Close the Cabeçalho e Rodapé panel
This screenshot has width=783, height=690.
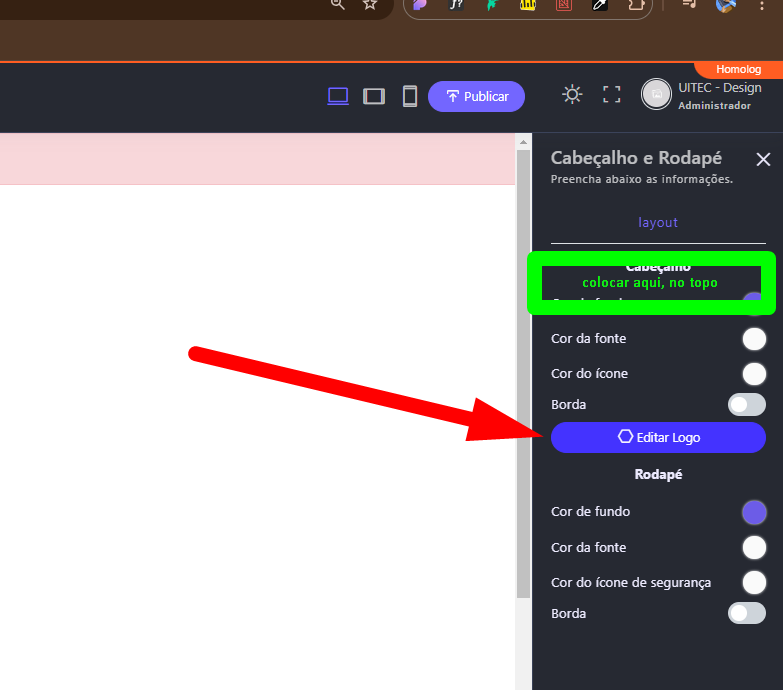pyautogui.click(x=763, y=159)
